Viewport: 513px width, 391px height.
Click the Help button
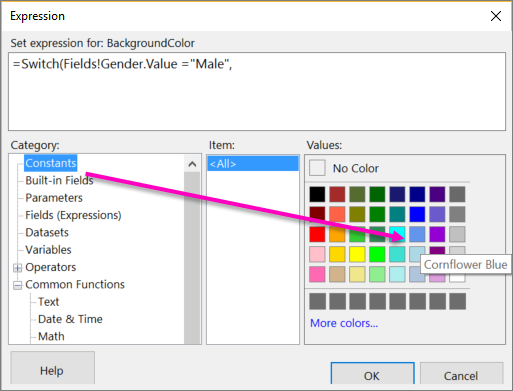coord(52,368)
